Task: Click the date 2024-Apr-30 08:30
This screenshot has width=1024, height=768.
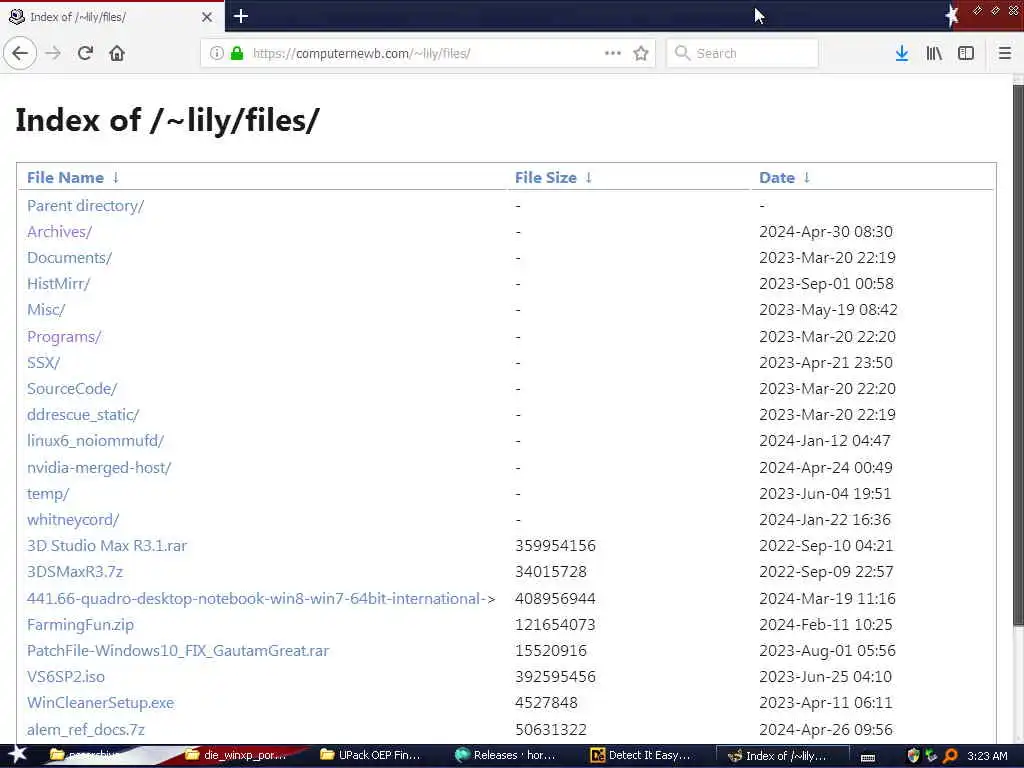Action: pyautogui.click(x=825, y=232)
